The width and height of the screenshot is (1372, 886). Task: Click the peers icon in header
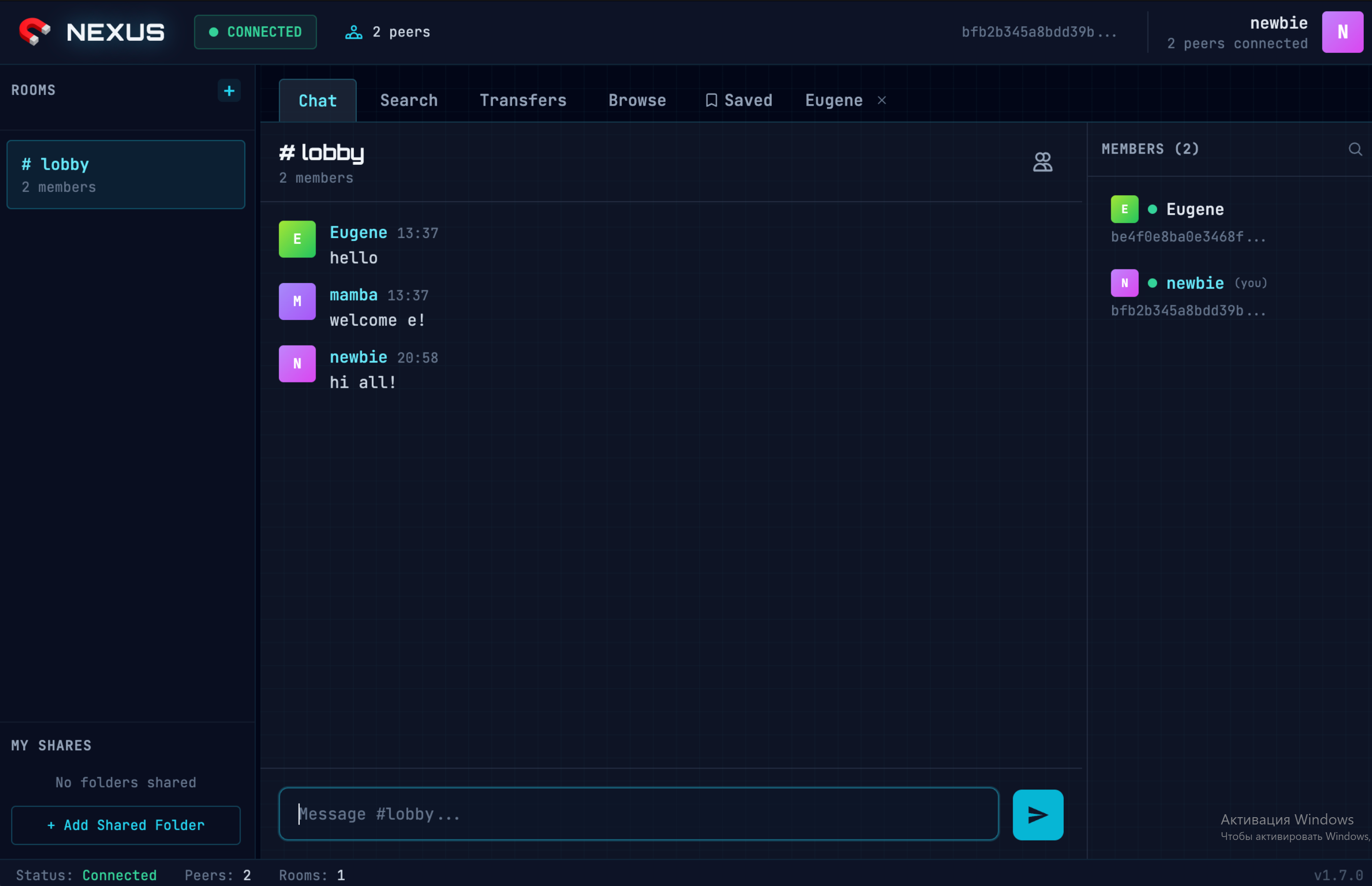(x=353, y=32)
